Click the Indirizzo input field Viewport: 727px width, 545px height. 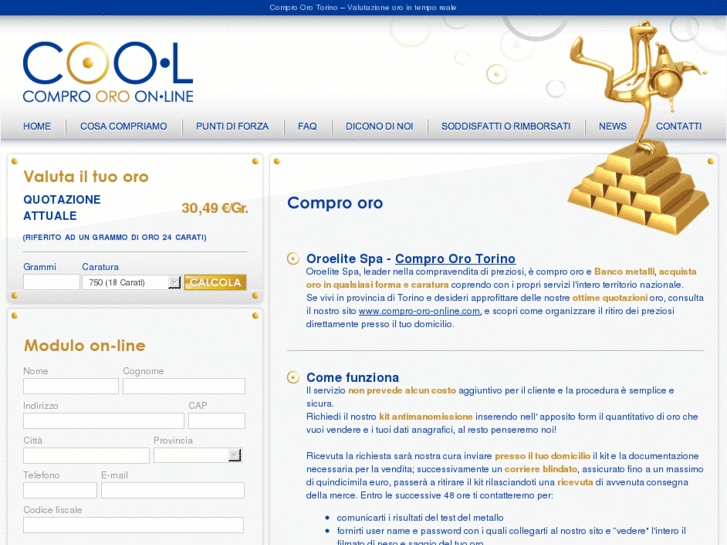point(103,421)
